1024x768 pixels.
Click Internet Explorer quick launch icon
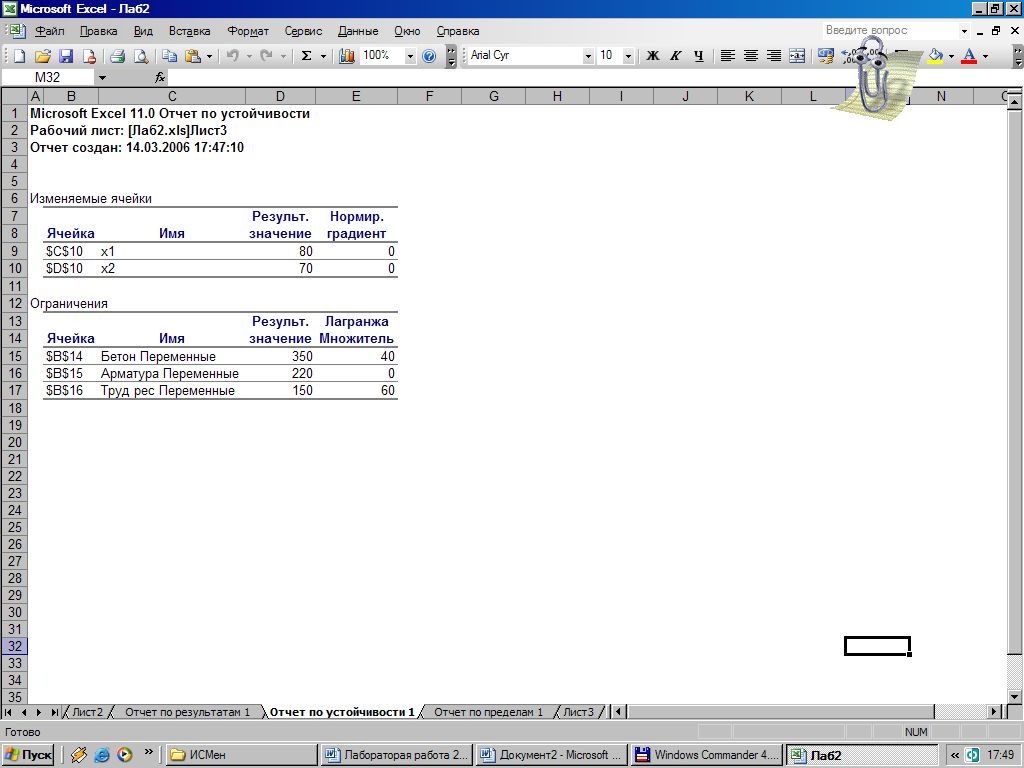click(x=102, y=755)
